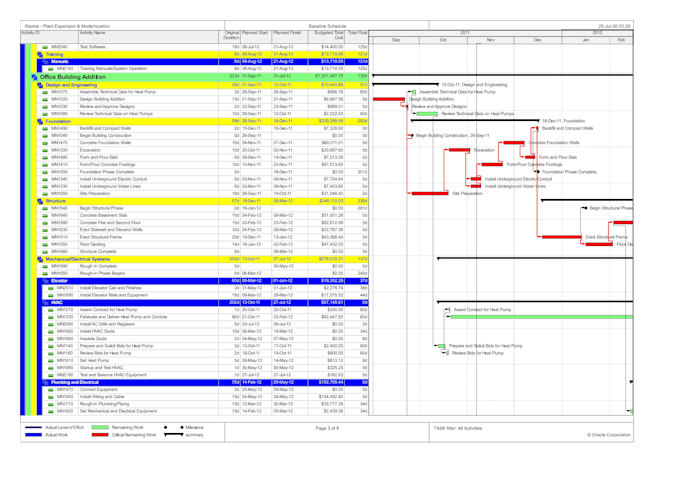Click activity icon for Award Contract for Heat Pump
This screenshot has height=481, width=680.
(51, 310)
